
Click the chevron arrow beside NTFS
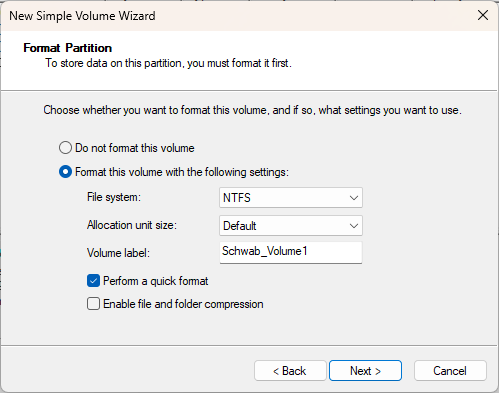tap(354, 198)
